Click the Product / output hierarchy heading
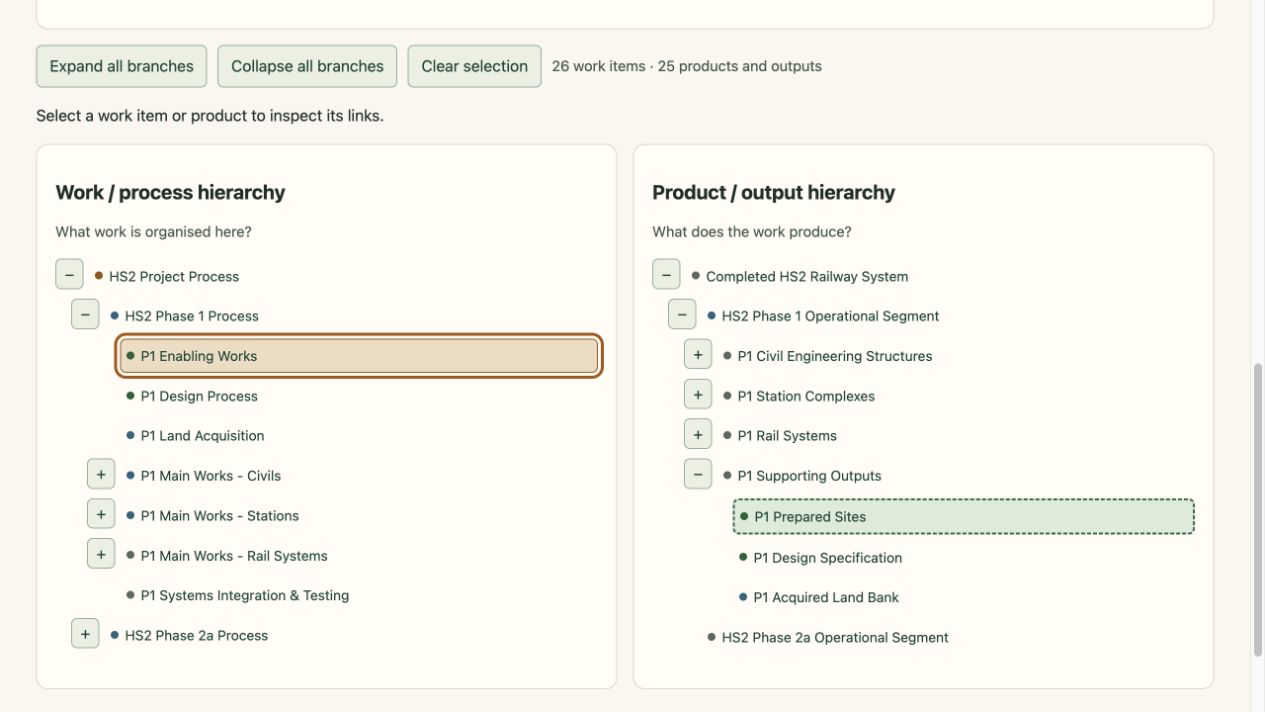The width and height of the screenshot is (1265, 712). click(x=774, y=193)
